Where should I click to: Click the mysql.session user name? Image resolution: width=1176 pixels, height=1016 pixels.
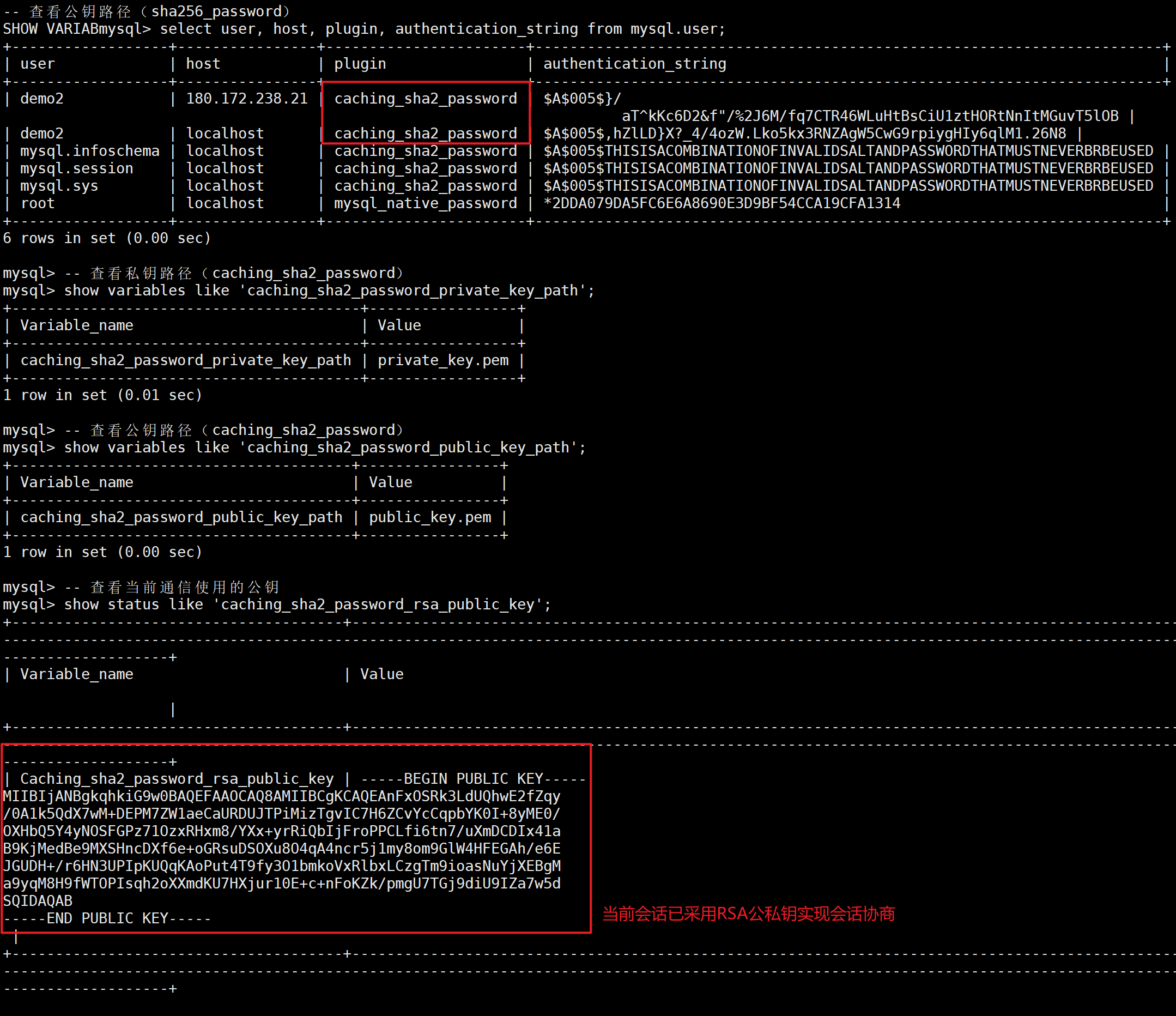(x=77, y=168)
